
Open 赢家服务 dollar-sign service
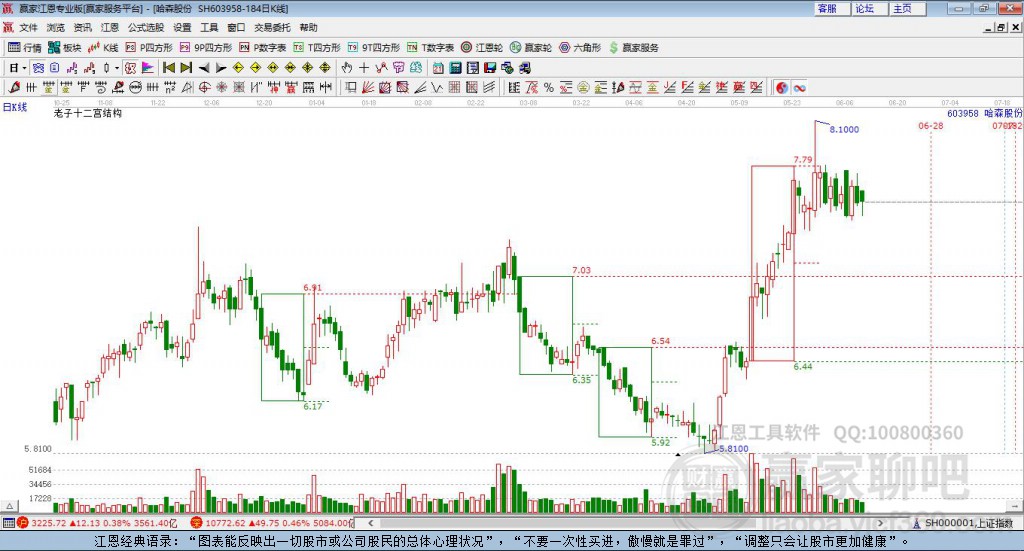click(633, 48)
